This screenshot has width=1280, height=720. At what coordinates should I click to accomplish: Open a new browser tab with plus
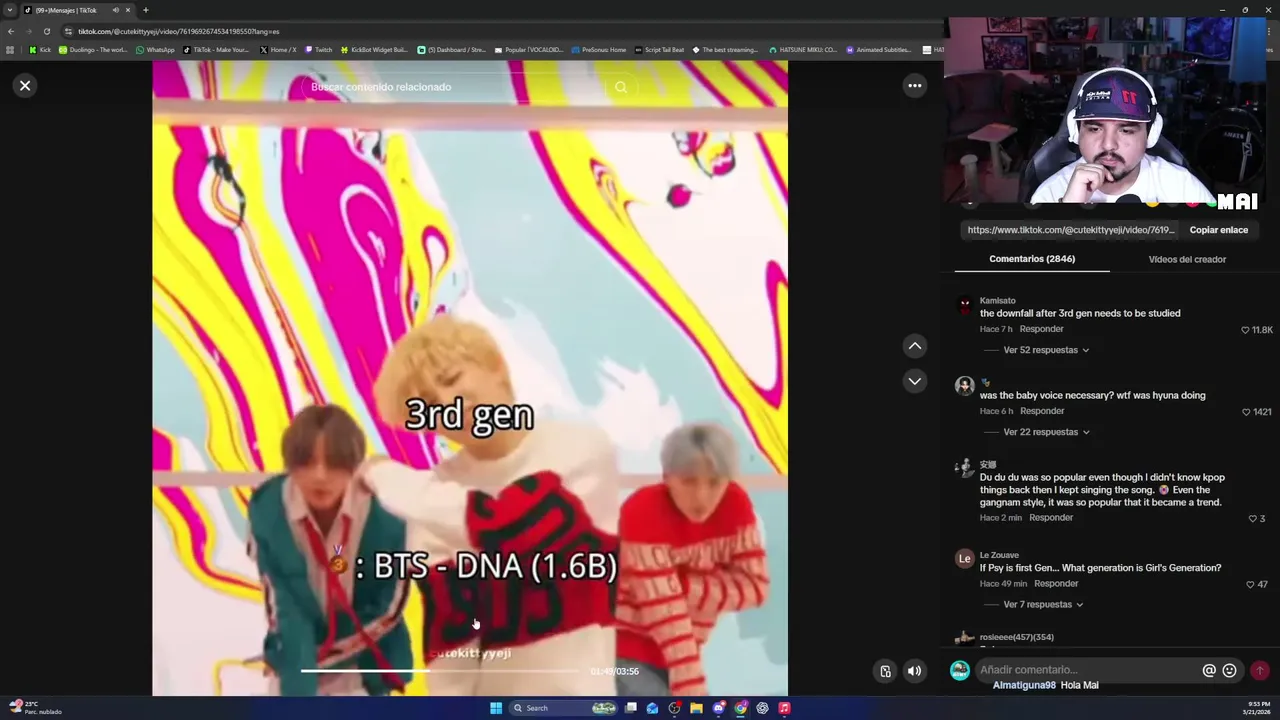click(145, 10)
